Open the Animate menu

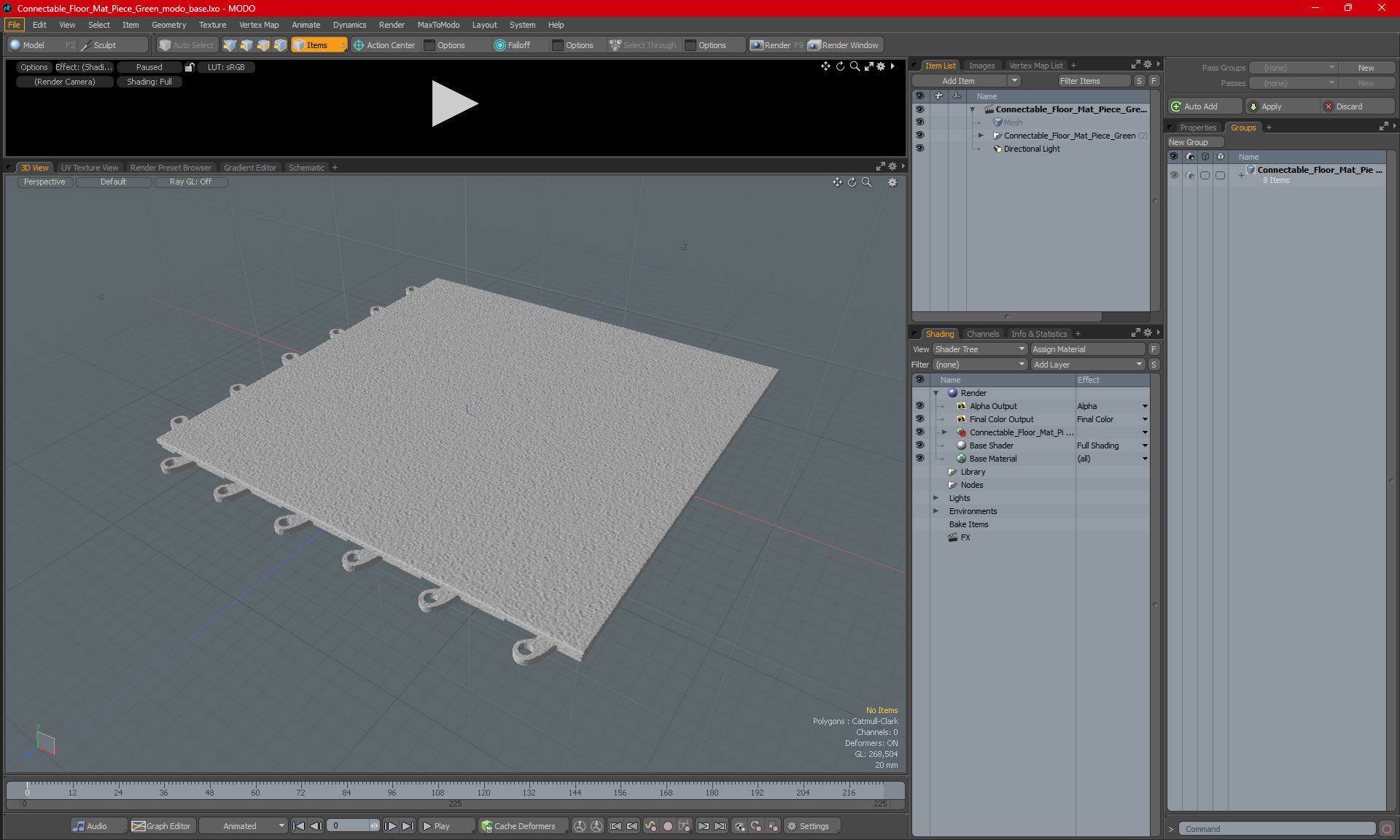305,24
